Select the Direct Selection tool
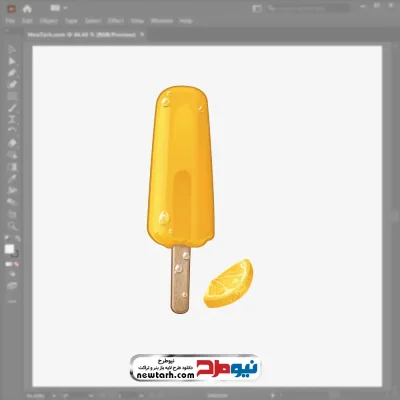 pyautogui.click(x=12, y=61)
